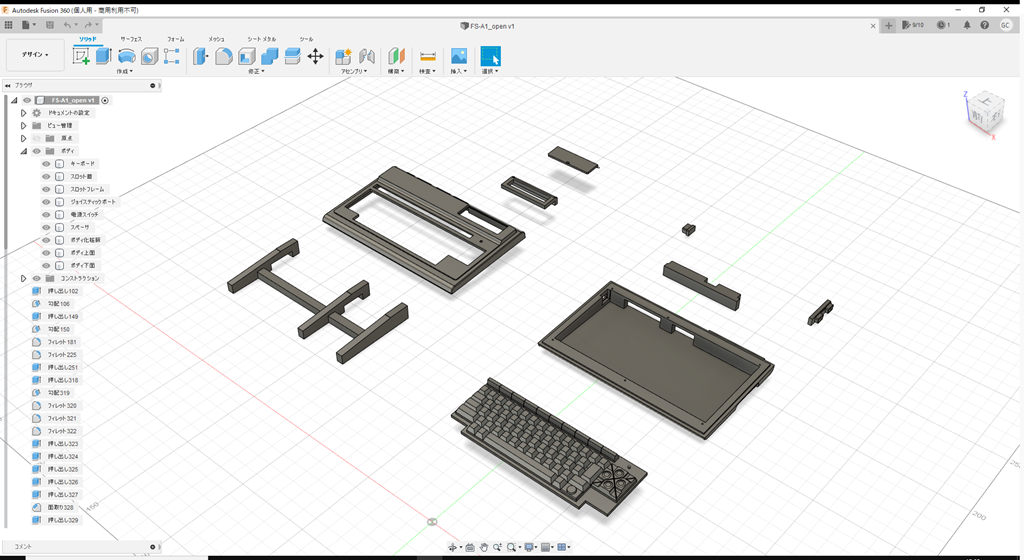Screen dimensions: 1024x560
Task: Switch to the サーフェス tab
Action: tap(131, 39)
